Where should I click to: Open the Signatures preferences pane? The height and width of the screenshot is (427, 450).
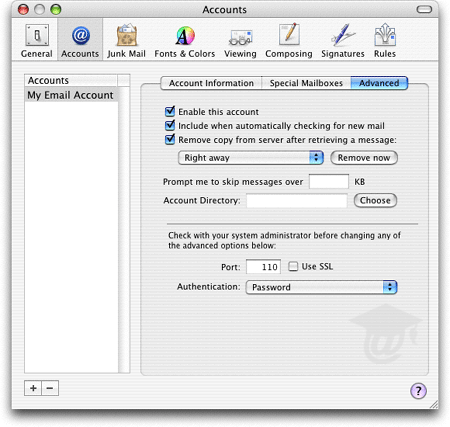click(x=343, y=40)
